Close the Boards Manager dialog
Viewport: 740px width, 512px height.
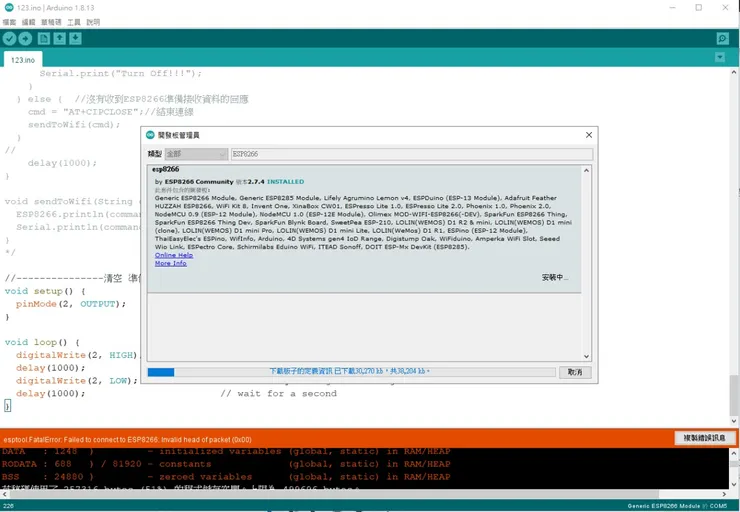click(589, 135)
